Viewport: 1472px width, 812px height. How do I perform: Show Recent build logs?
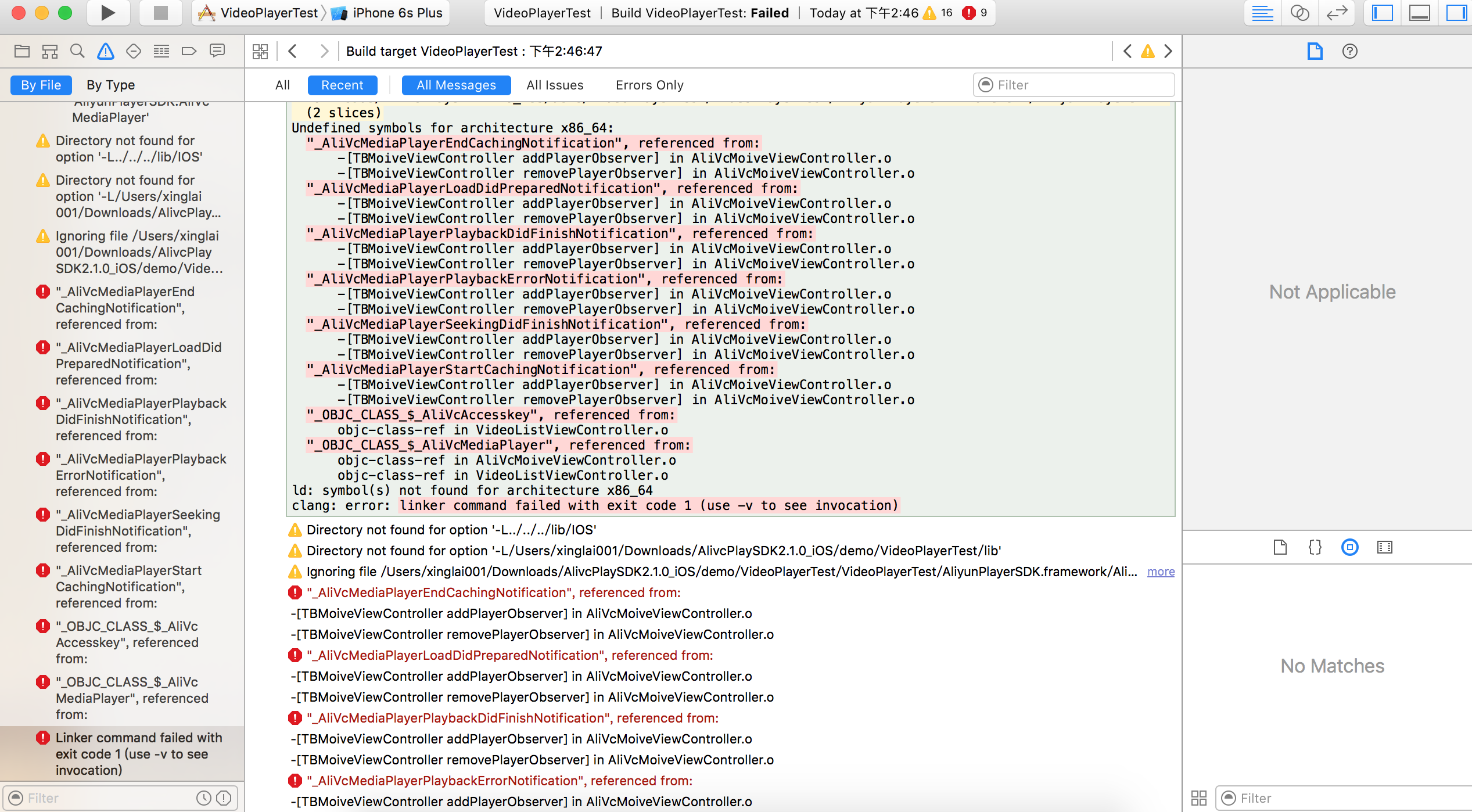[342, 85]
